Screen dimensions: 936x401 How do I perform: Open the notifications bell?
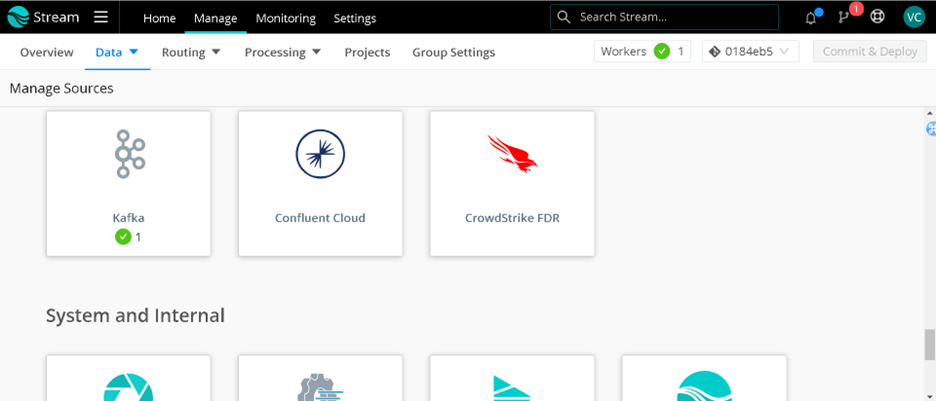click(x=811, y=17)
